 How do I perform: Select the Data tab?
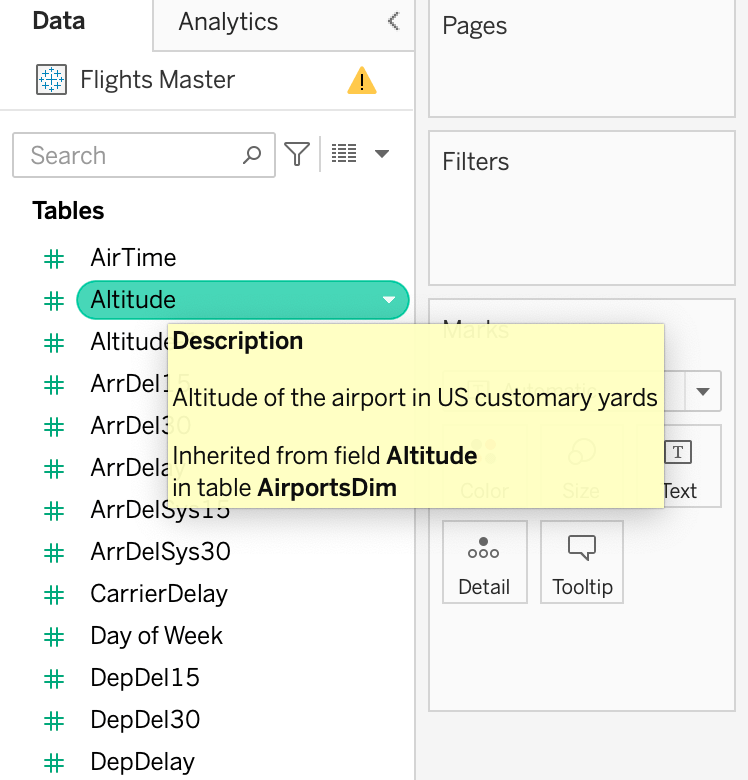point(59,22)
